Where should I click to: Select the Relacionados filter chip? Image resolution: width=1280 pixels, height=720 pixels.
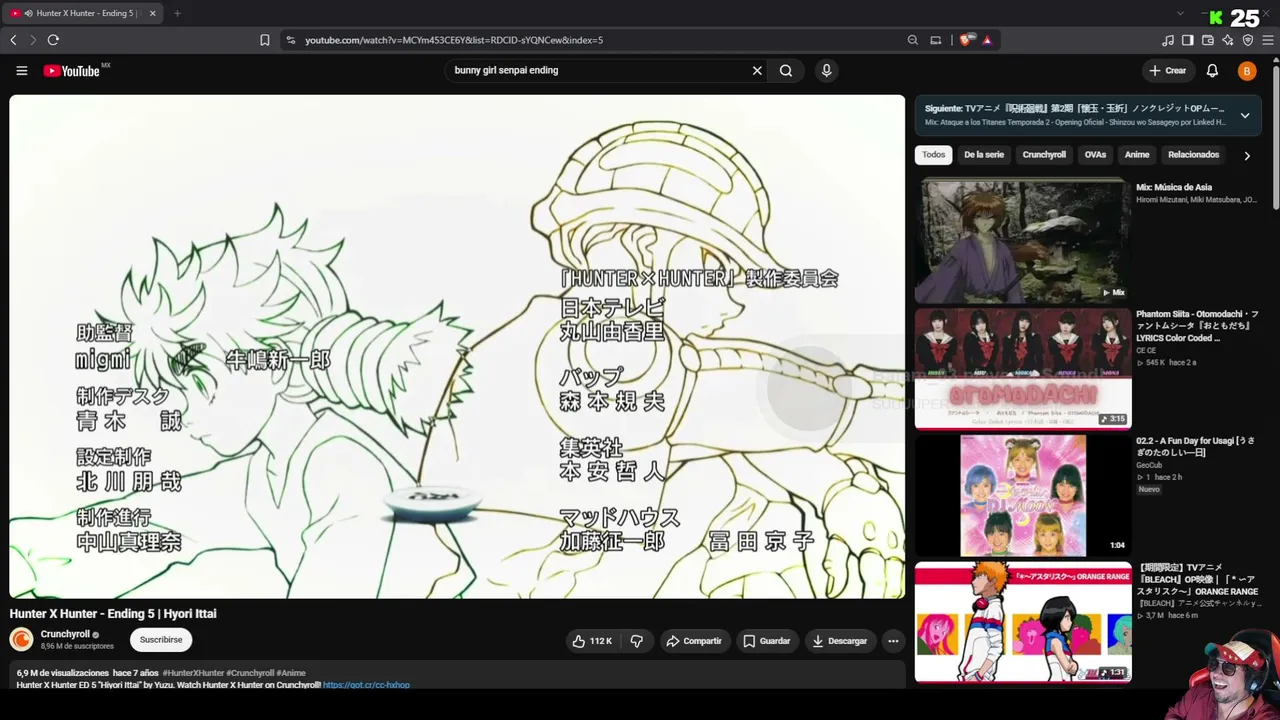[x=1194, y=155]
